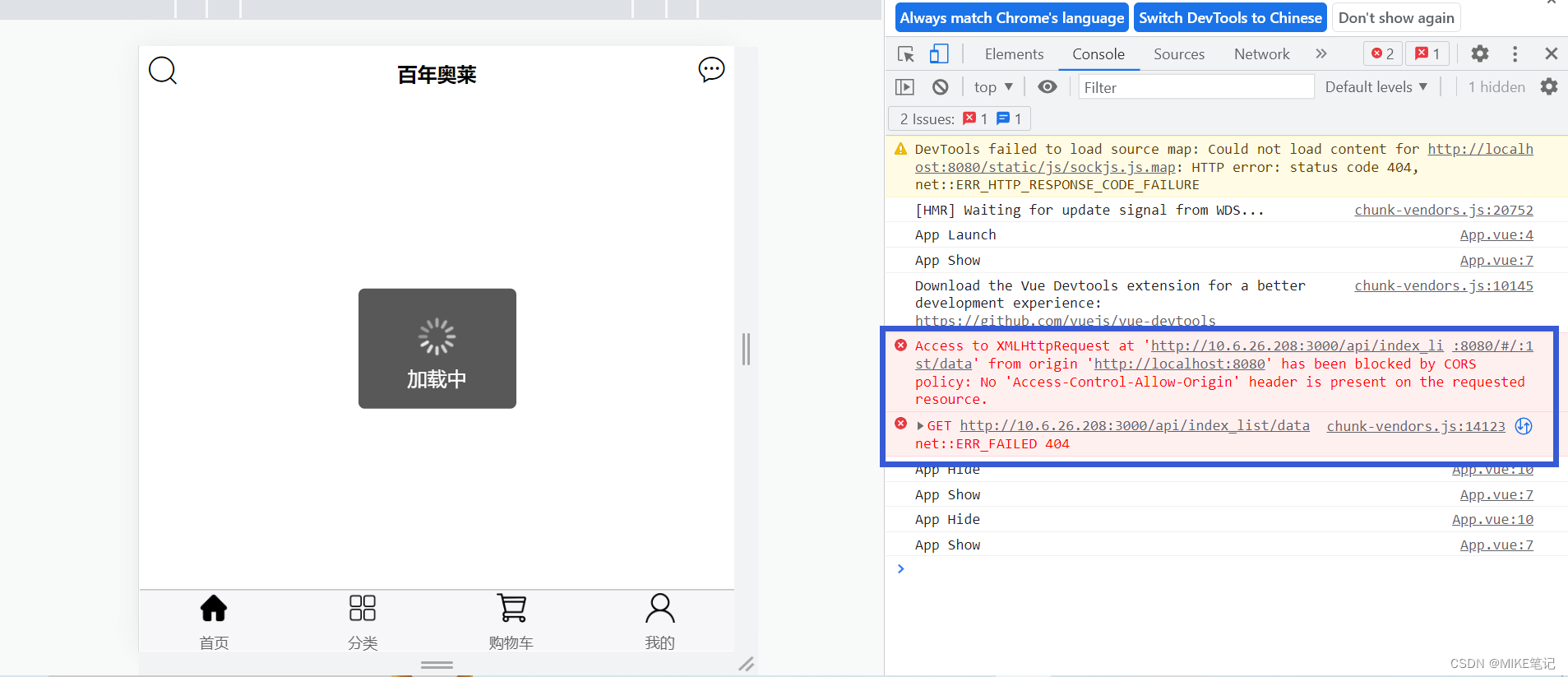The image size is (1568, 677).
Task: Open the sockjs.js.map source map link
Action: pyautogui.click(x=1045, y=167)
